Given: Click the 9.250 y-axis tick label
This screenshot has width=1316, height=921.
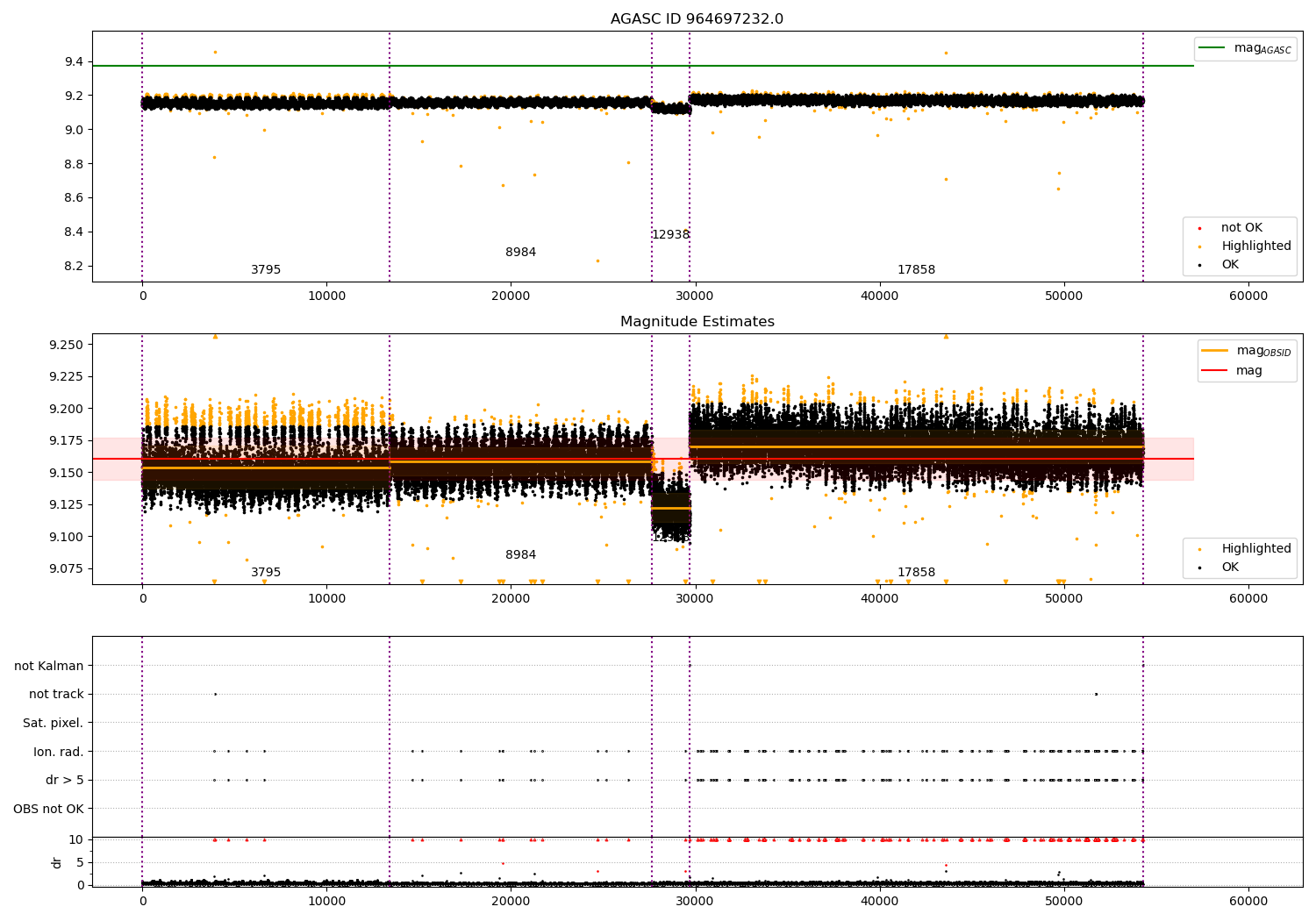Looking at the screenshot, I should pyautogui.click(x=67, y=345).
